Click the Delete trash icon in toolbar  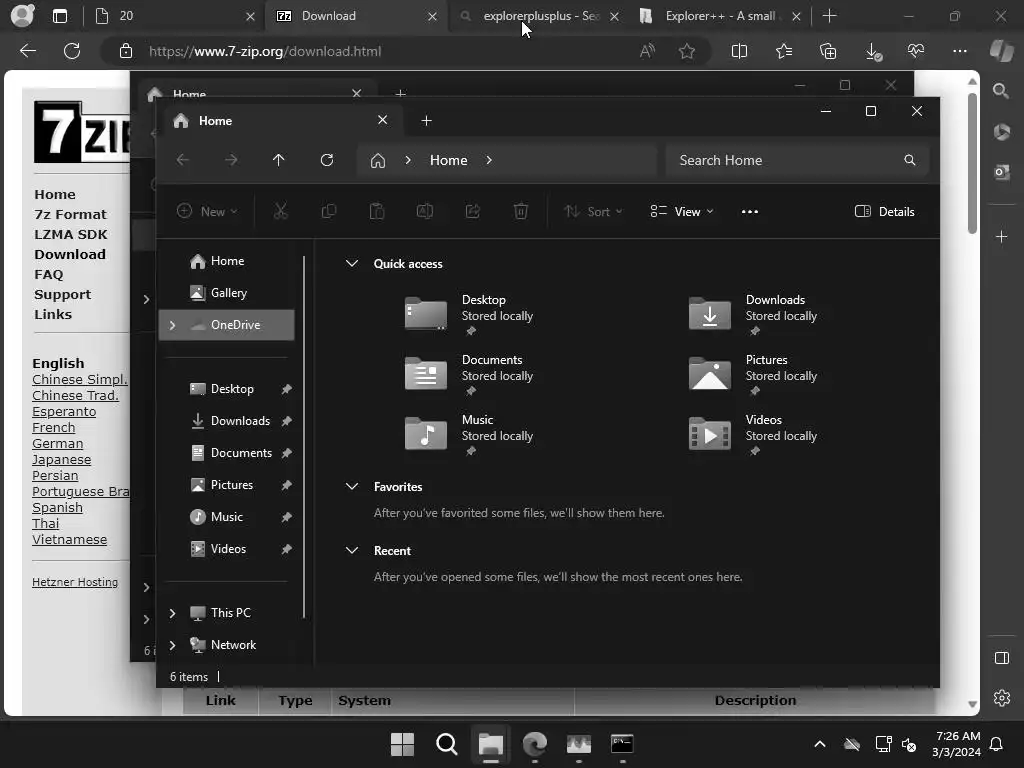point(520,211)
